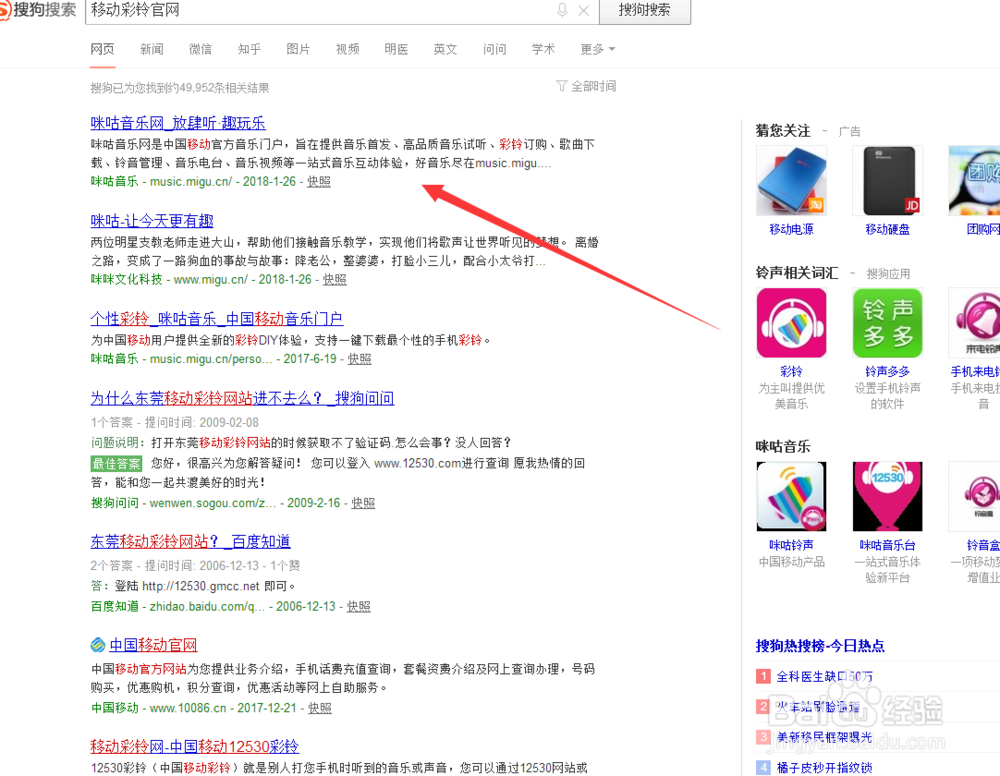Click the 团购网 ad thumbnail
Screen dimensions: 1000x776
pos(974,180)
